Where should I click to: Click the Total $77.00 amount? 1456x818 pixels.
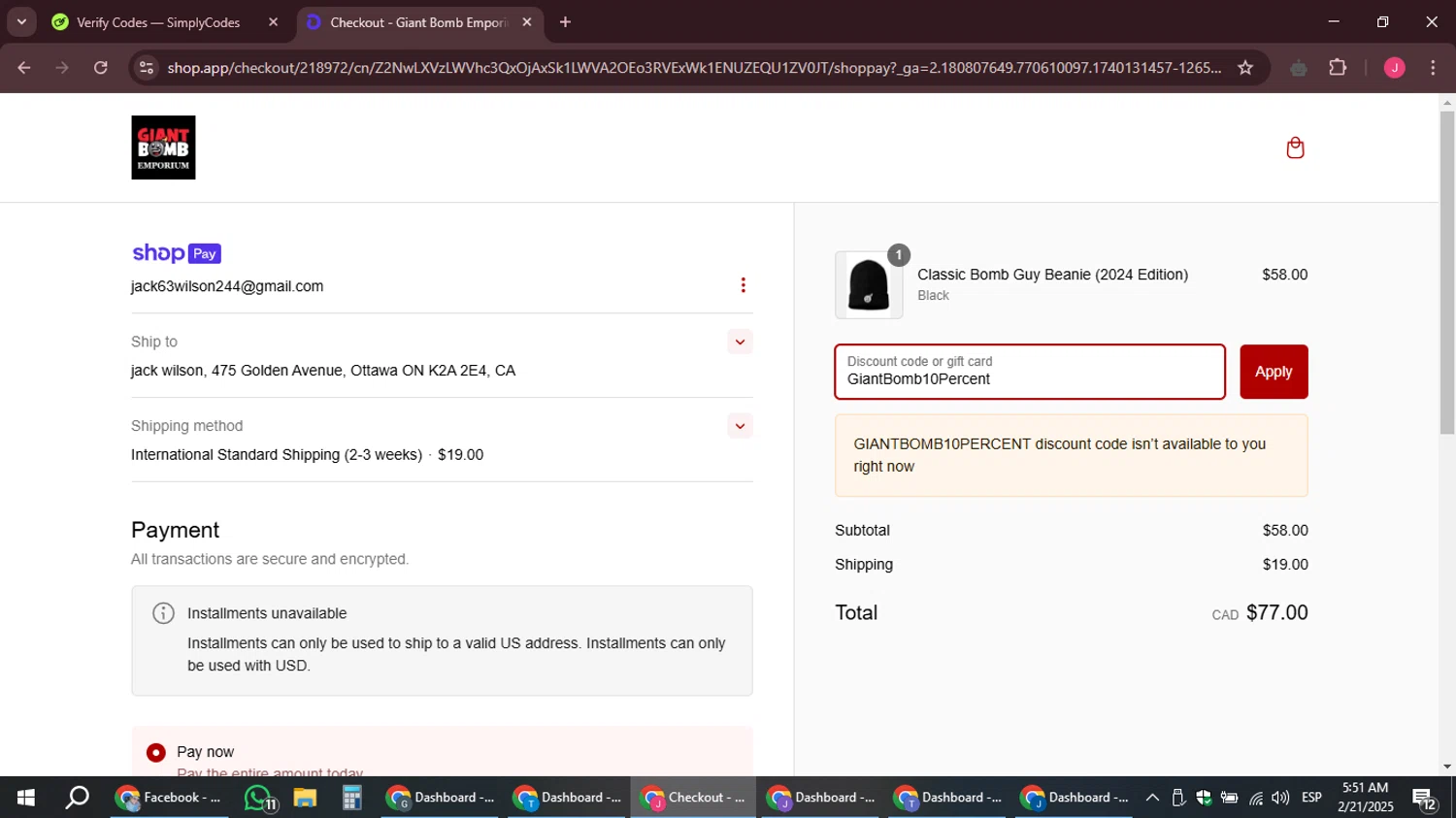coord(1276,612)
